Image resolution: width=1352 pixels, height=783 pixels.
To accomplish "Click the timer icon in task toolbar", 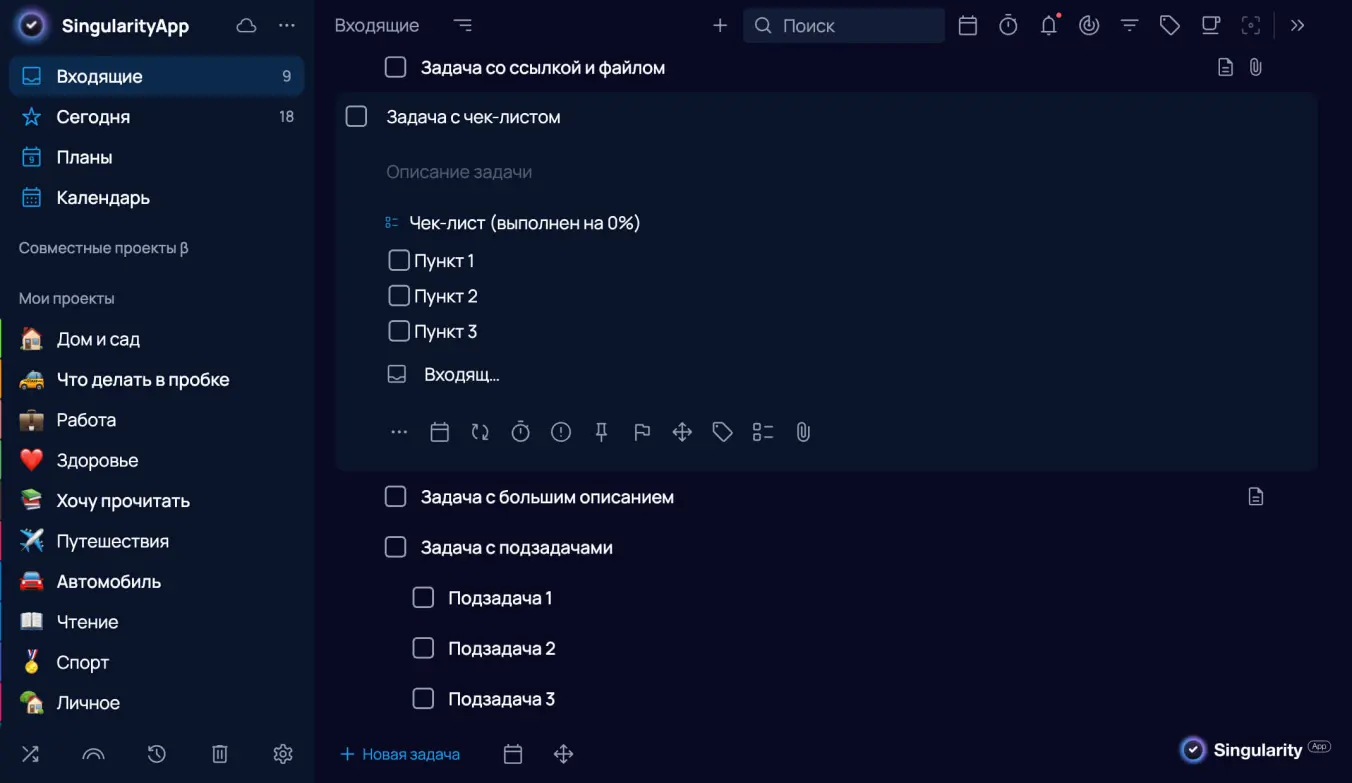I will click(520, 432).
